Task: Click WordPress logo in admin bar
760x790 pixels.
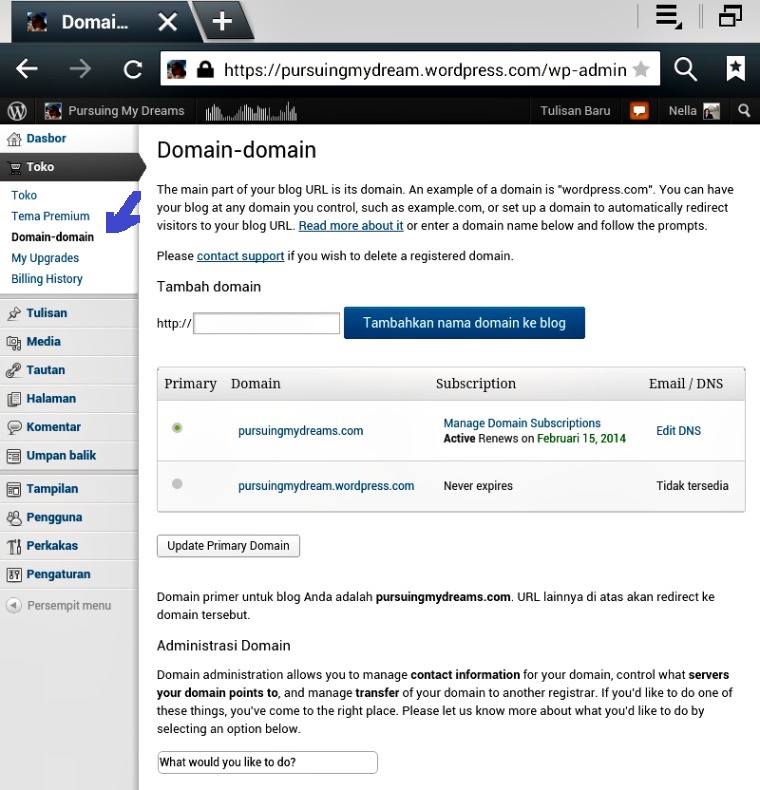Action: pyautogui.click(x=17, y=111)
